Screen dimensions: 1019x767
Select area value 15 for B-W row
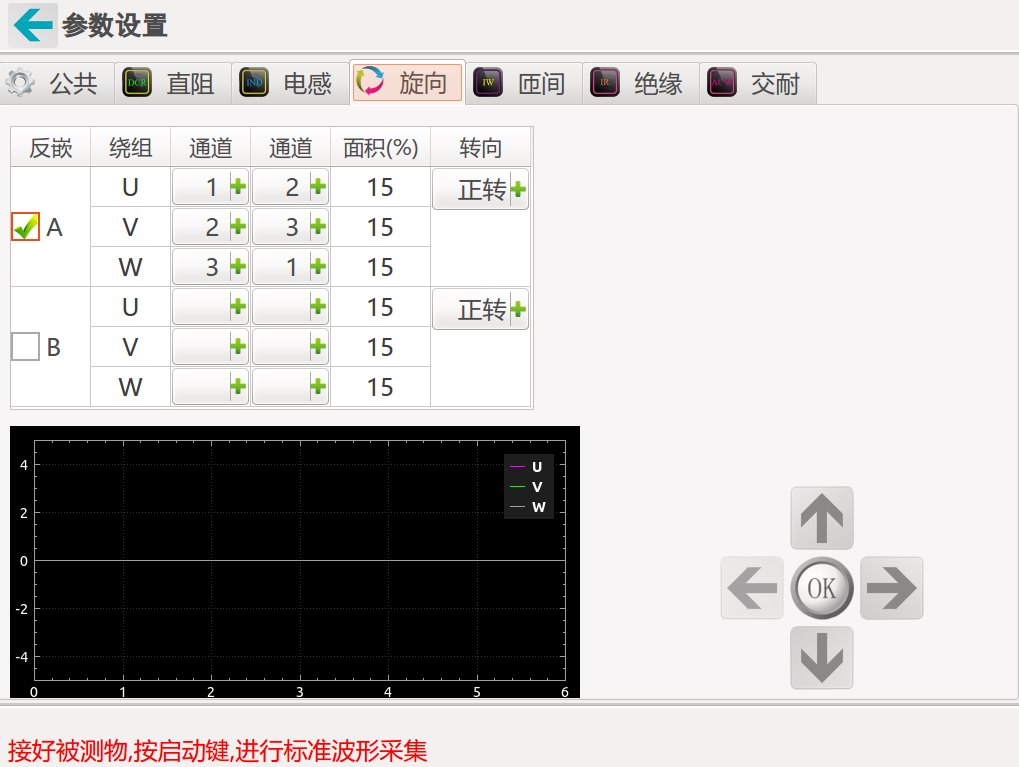[x=380, y=387]
